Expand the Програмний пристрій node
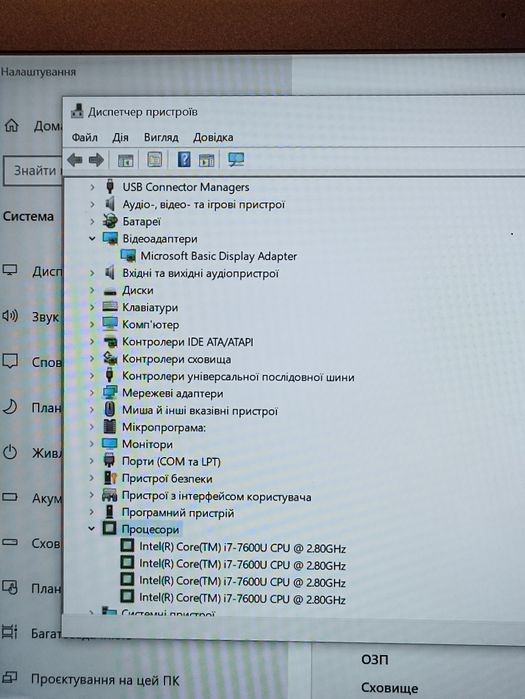The height and width of the screenshot is (699, 525). [x=92, y=512]
